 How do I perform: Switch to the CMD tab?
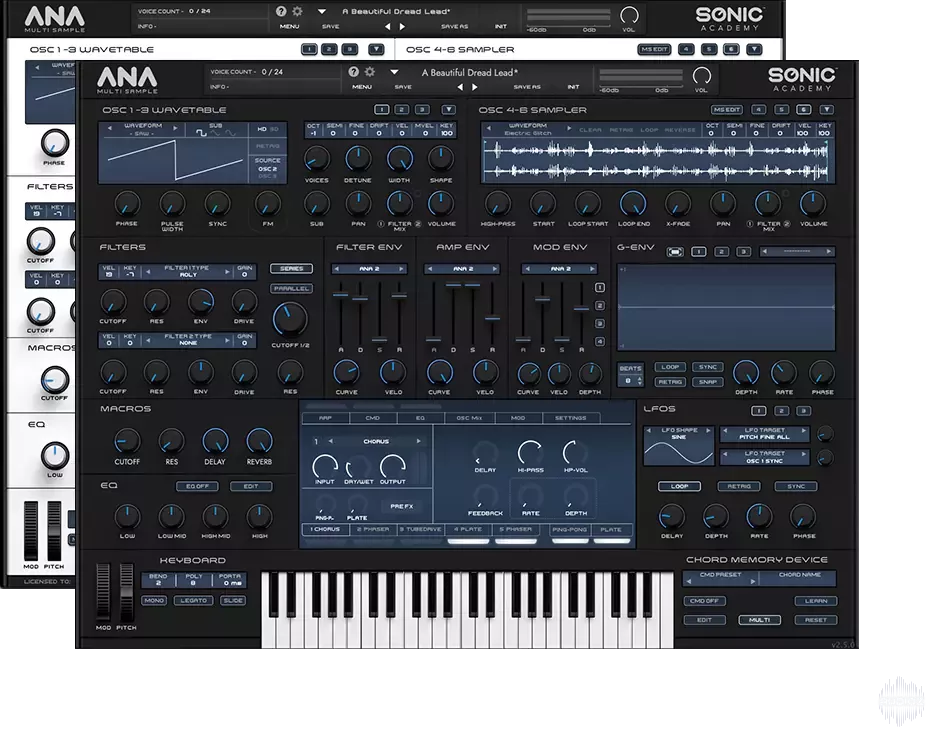point(373,418)
